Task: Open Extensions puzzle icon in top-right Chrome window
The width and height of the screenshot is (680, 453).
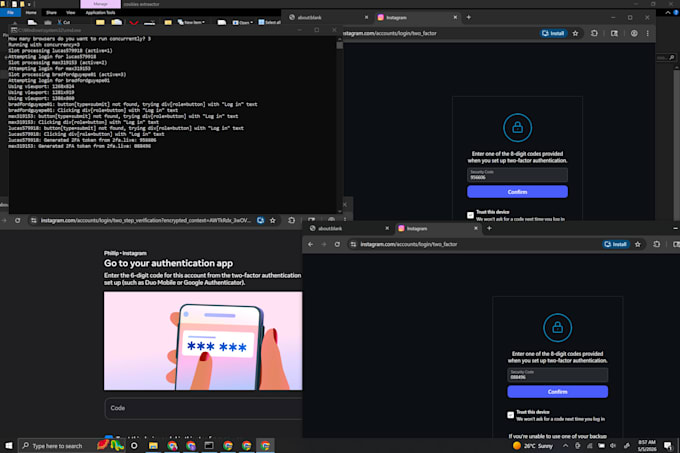Action: pyautogui.click(x=594, y=33)
